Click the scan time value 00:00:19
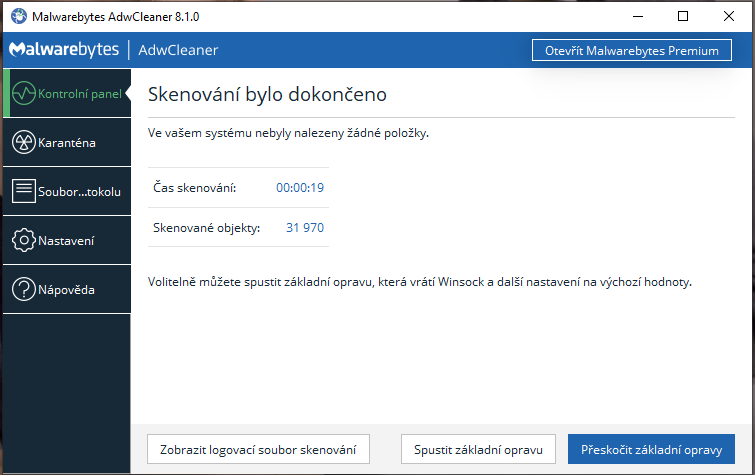Screen dimensions: 755x475 (x=300, y=187)
